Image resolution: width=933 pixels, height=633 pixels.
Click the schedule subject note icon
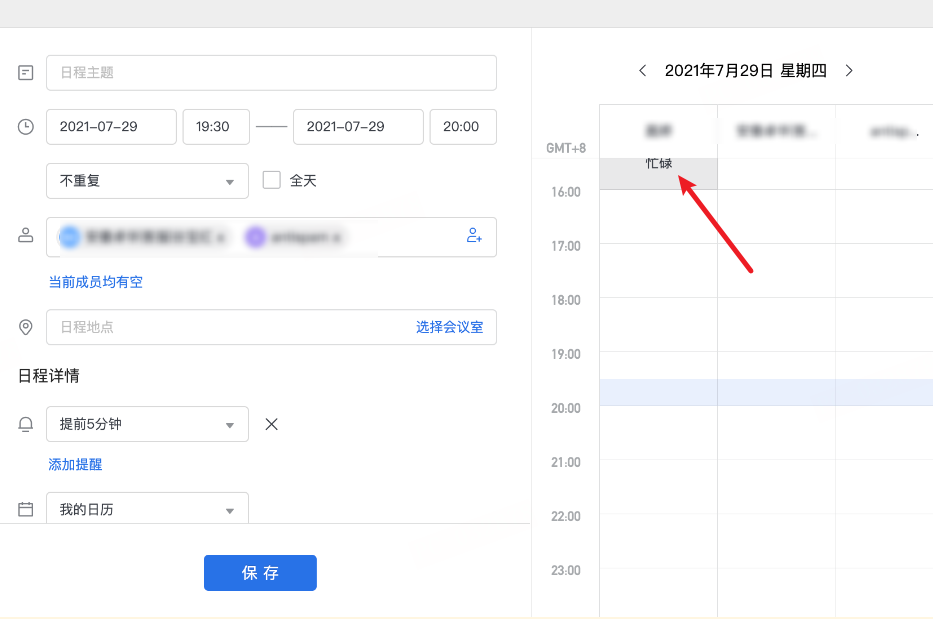click(x=26, y=73)
